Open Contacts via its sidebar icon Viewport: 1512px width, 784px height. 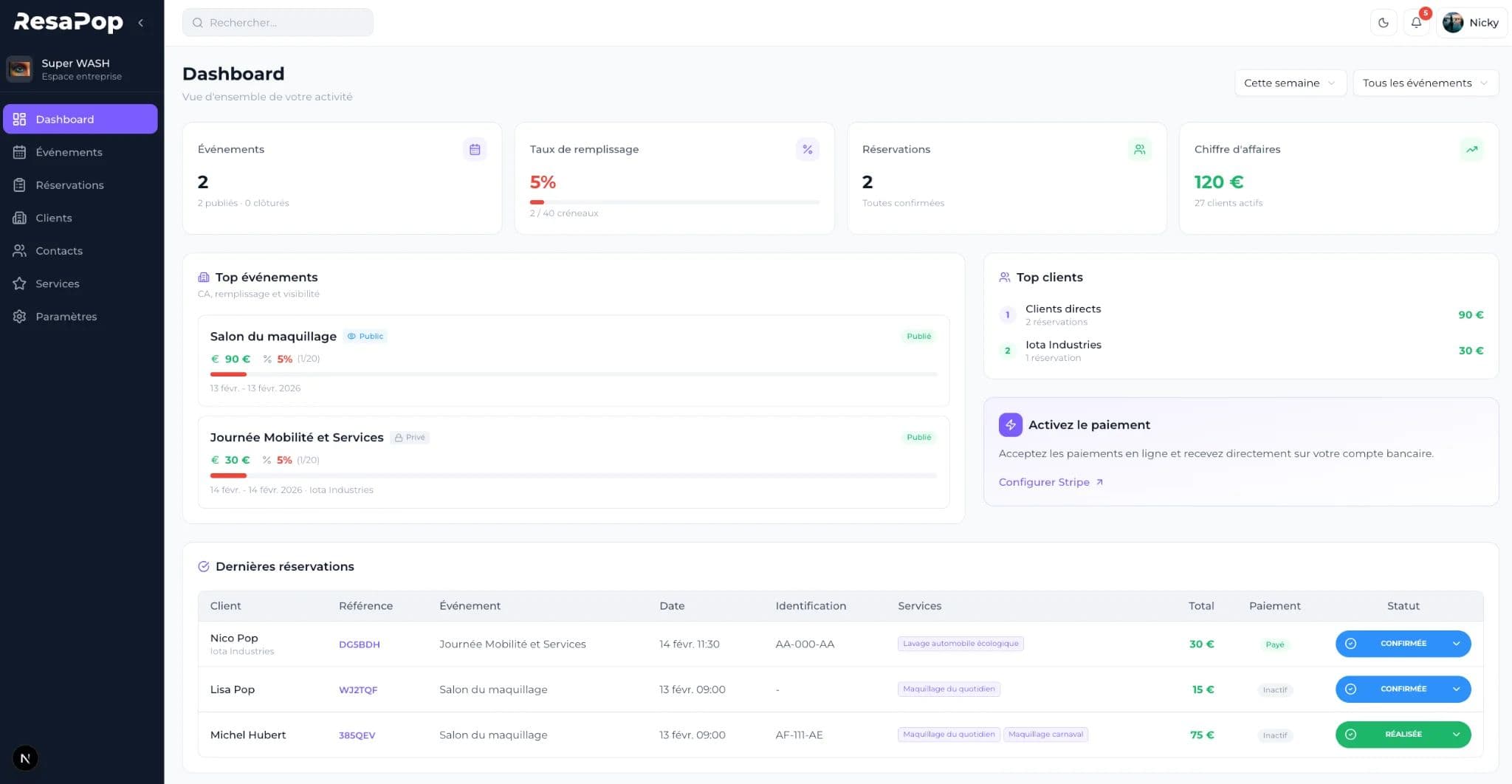click(x=19, y=251)
